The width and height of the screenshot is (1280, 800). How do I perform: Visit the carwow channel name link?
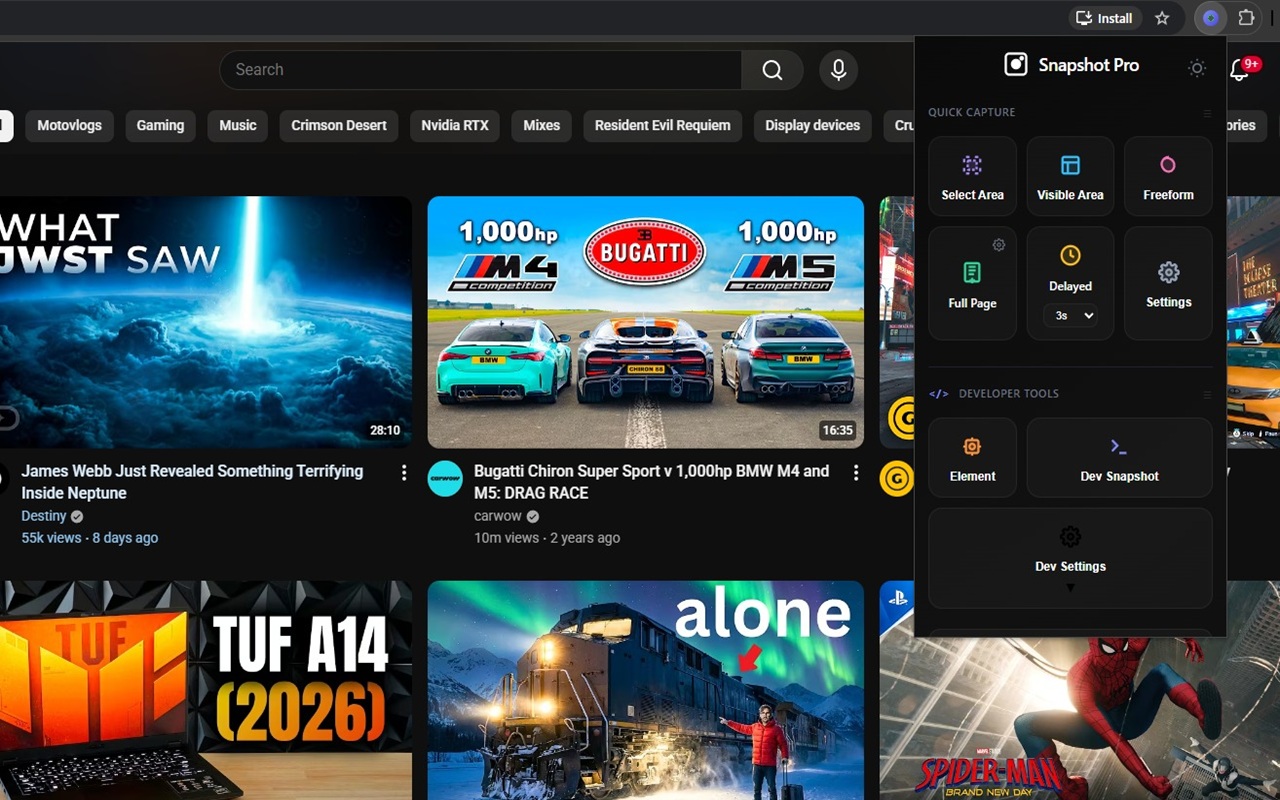(x=499, y=516)
